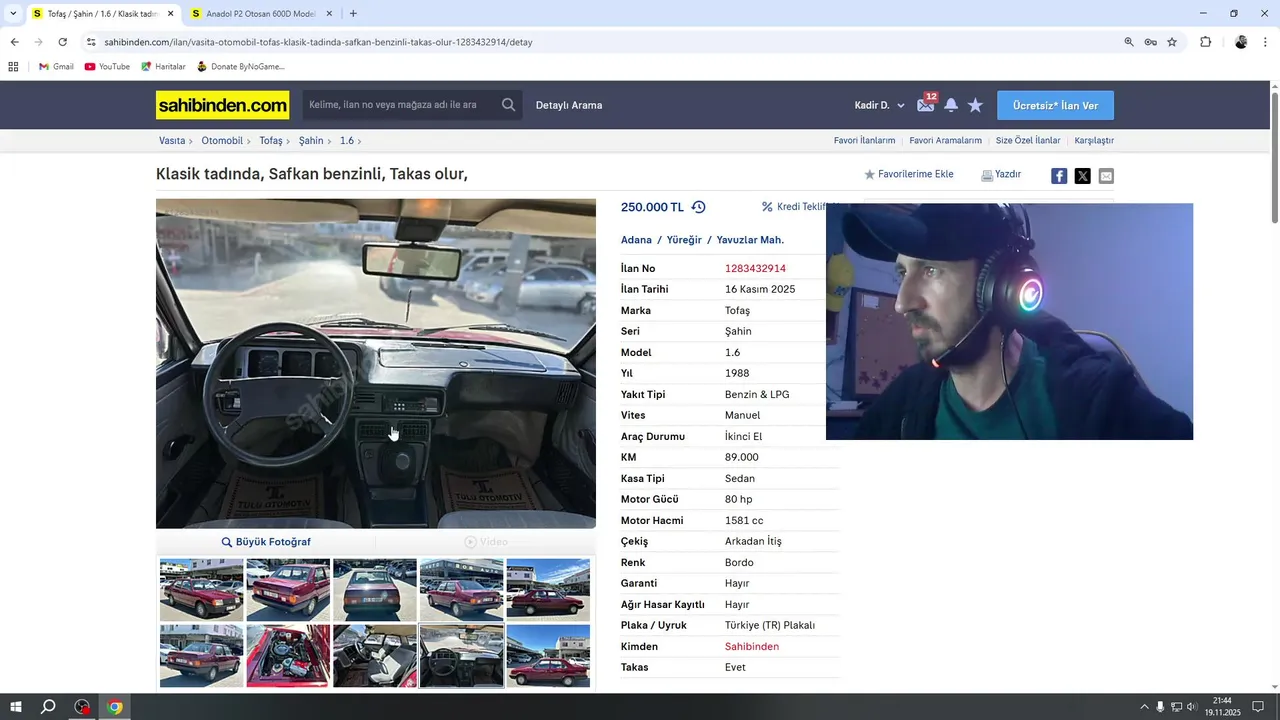This screenshot has width=1280, height=720.
Task: Select the white seats interior thumbnail
Action: 375,656
